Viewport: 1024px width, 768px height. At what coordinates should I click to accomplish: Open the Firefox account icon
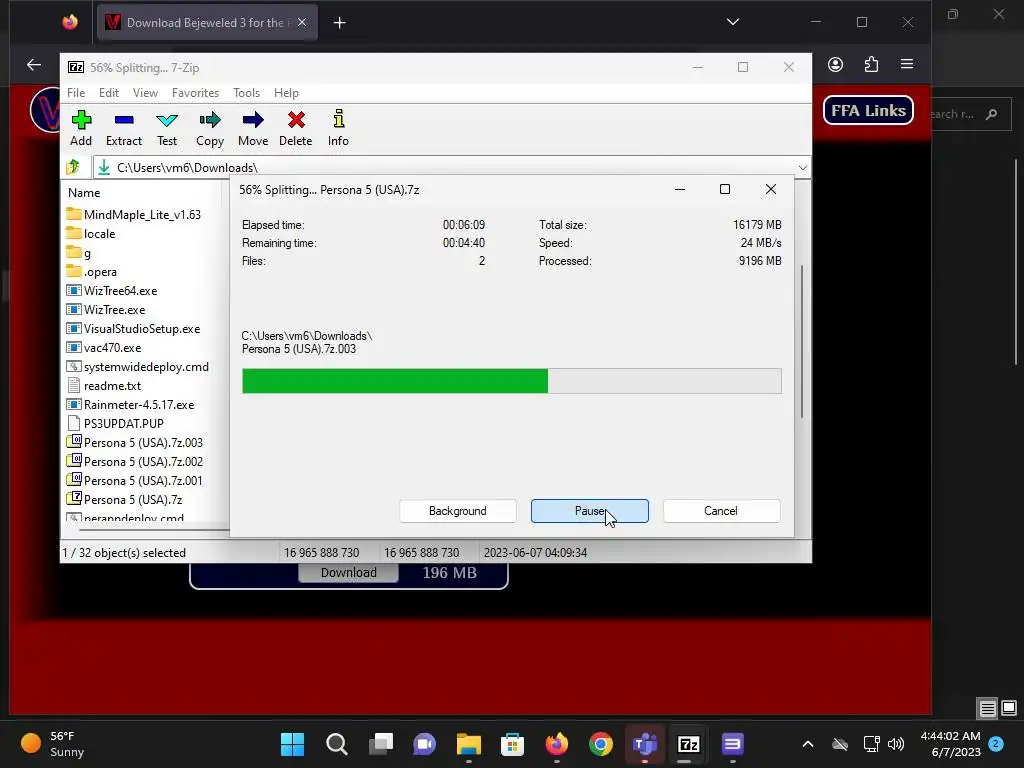835,64
